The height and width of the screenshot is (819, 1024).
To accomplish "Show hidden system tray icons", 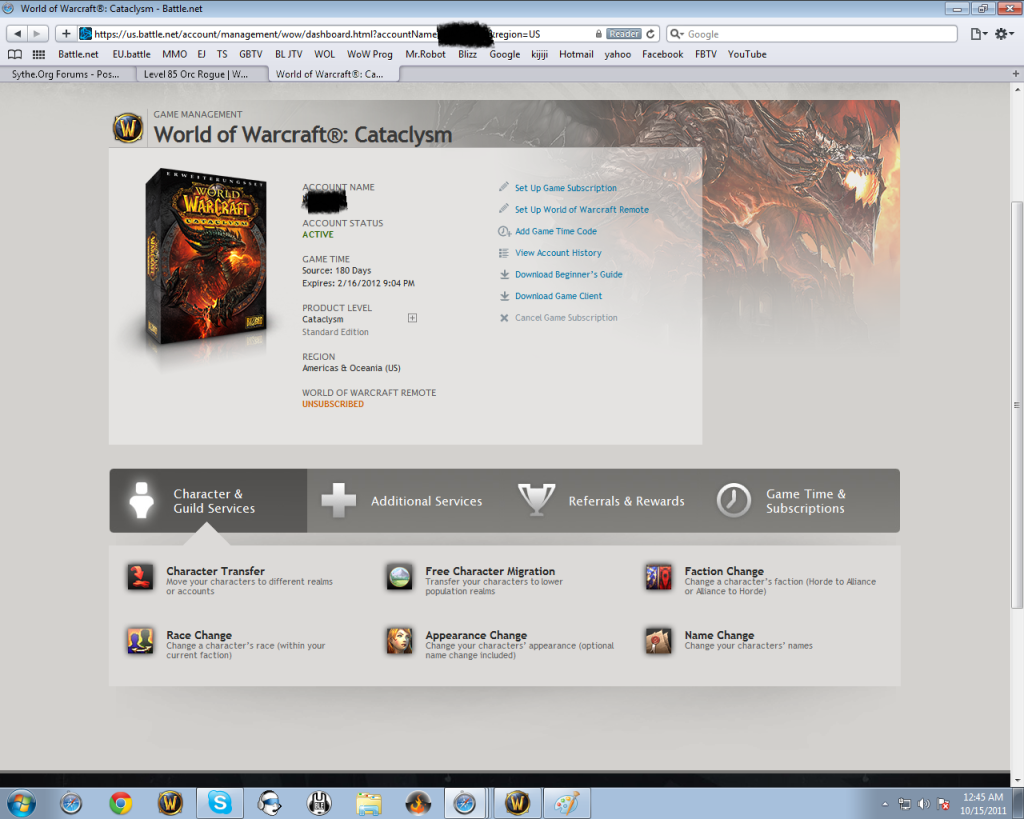I will point(885,804).
